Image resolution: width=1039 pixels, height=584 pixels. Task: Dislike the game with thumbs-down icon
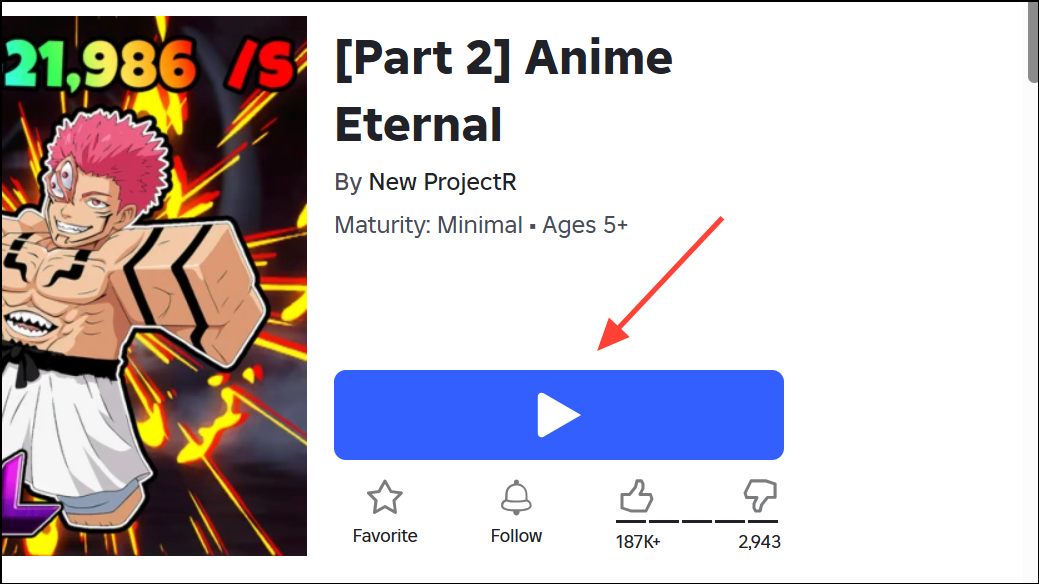[760, 496]
